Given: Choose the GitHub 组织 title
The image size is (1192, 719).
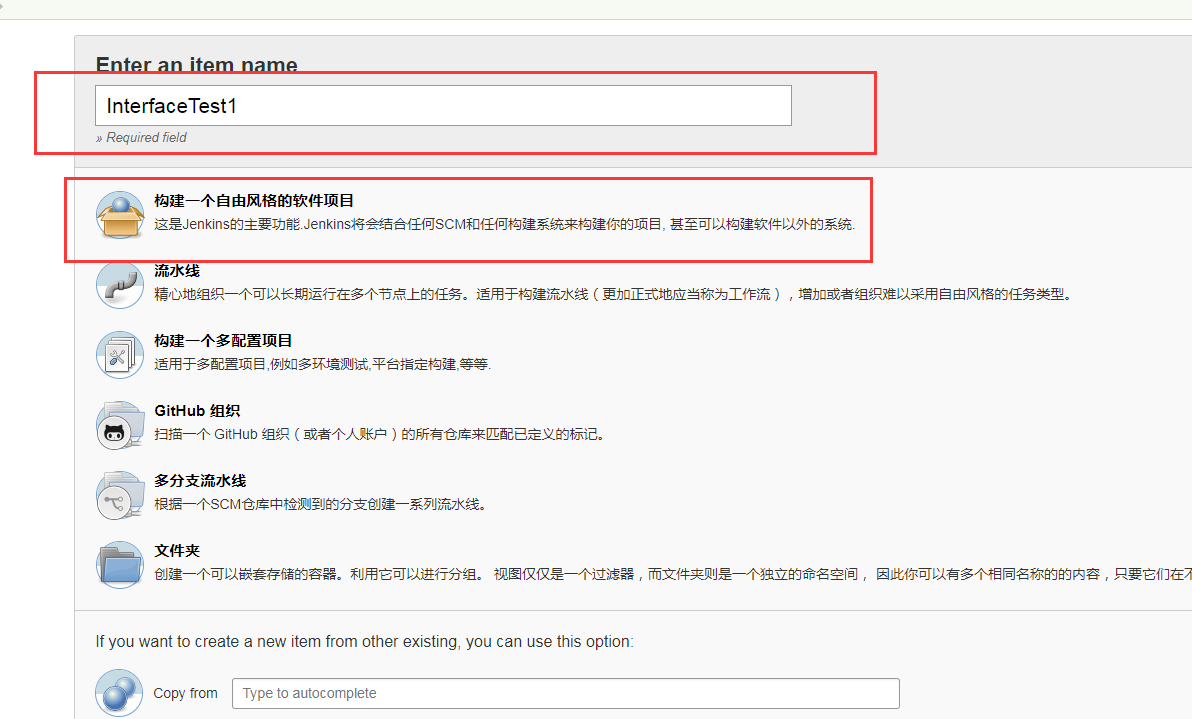Looking at the screenshot, I should (198, 410).
